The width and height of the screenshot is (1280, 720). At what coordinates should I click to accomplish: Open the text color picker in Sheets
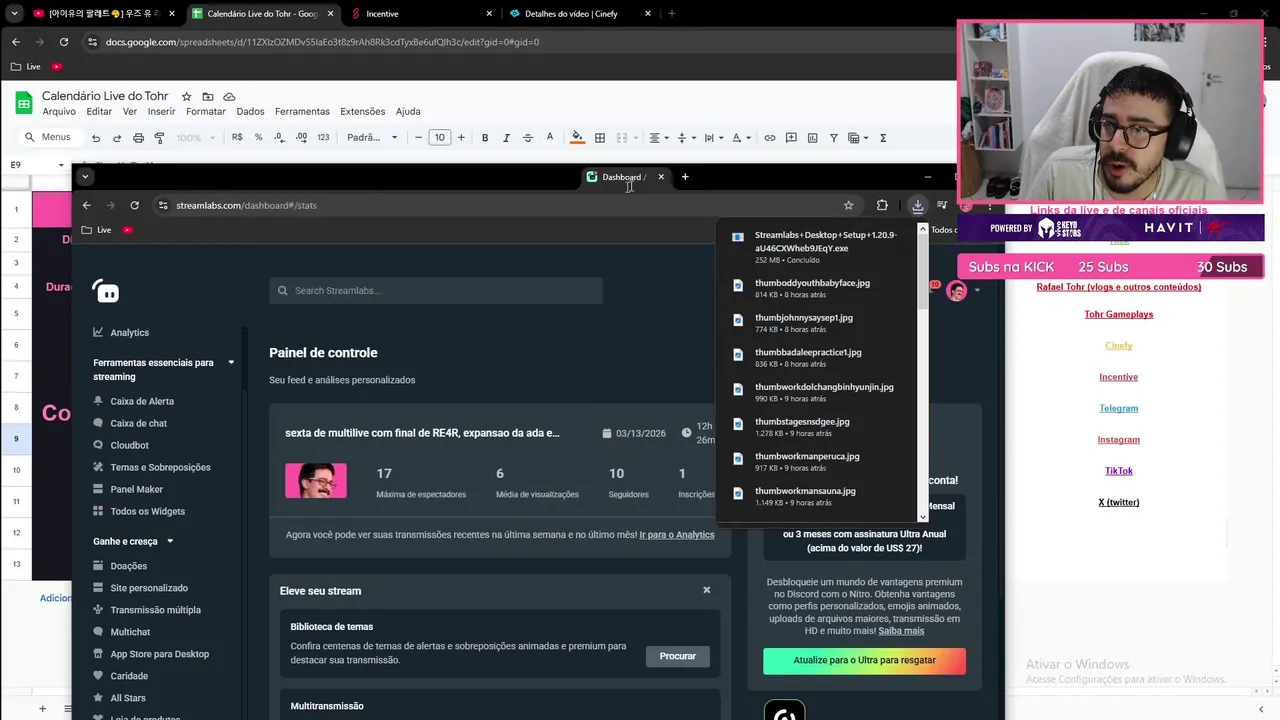coord(549,138)
